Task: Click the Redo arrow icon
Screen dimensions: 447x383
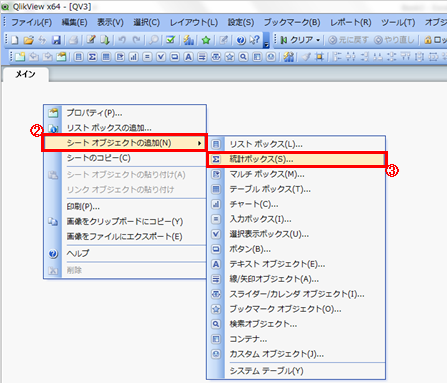Action: point(136,40)
